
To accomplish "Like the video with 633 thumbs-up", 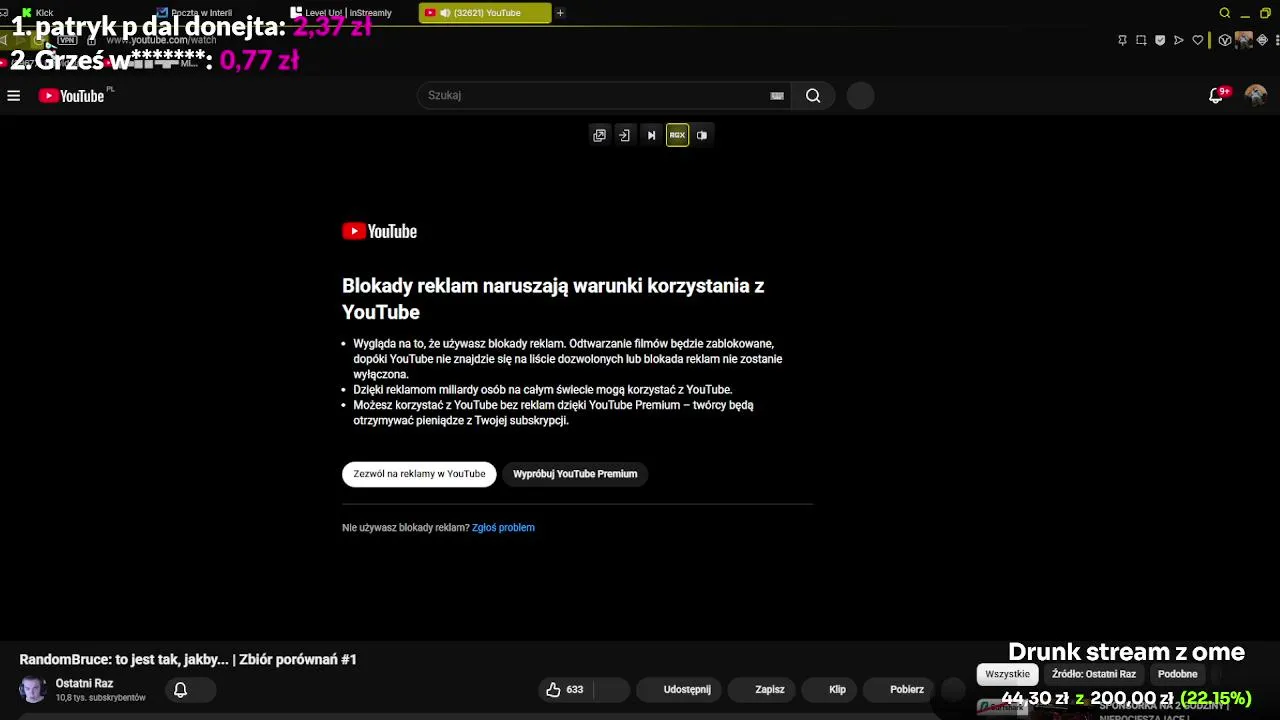I will pos(565,690).
